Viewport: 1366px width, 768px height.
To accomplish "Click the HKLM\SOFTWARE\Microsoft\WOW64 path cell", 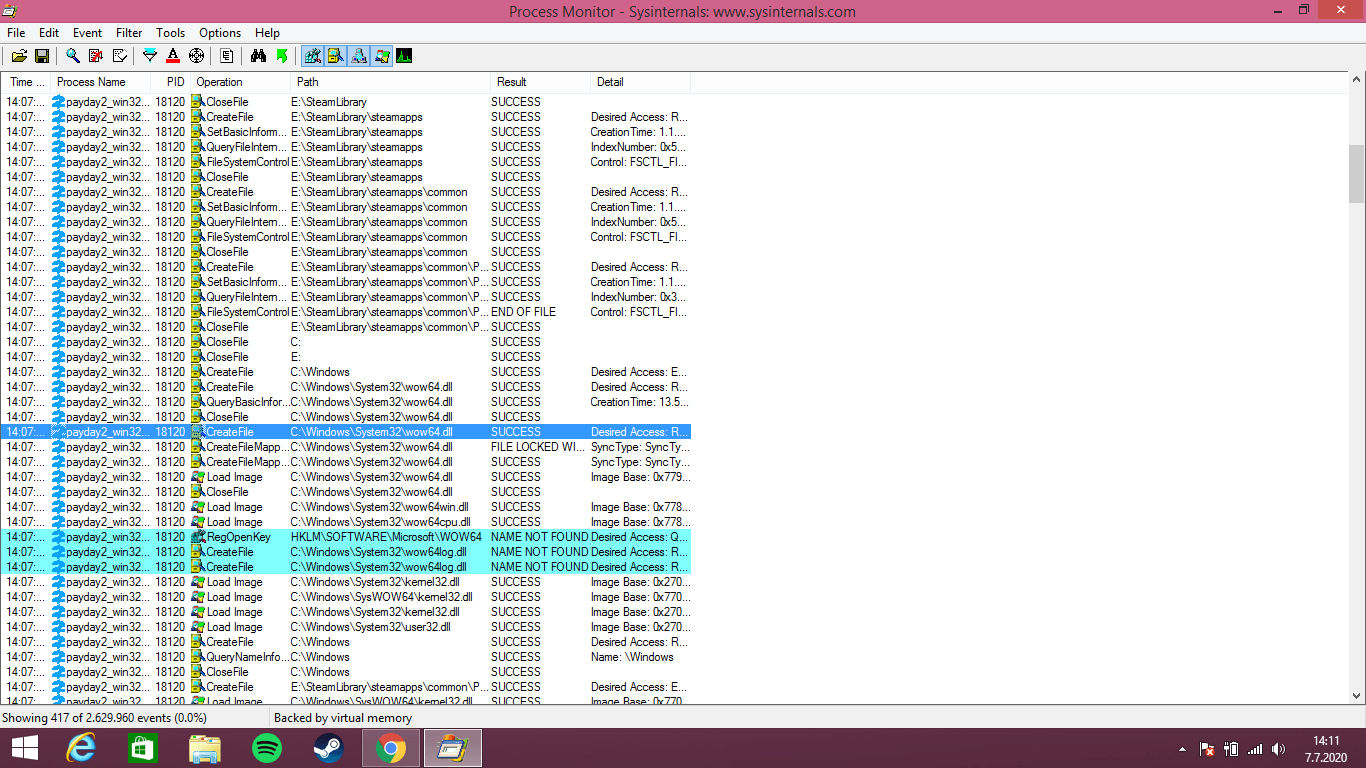I will [386, 537].
